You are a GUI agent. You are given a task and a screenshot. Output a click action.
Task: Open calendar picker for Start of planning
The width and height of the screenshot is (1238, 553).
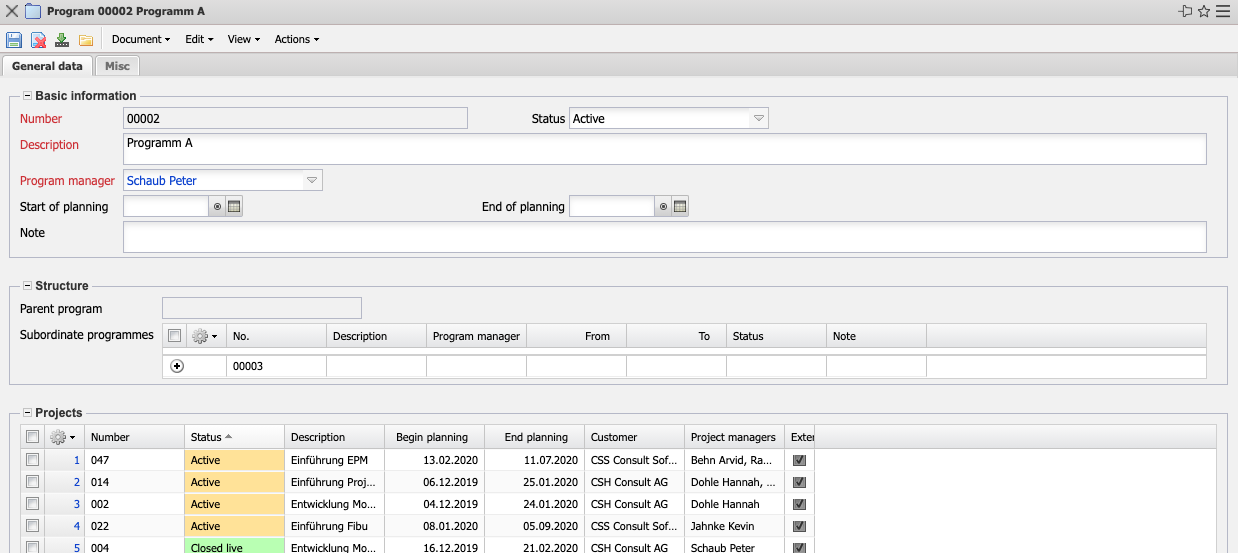click(x=235, y=207)
